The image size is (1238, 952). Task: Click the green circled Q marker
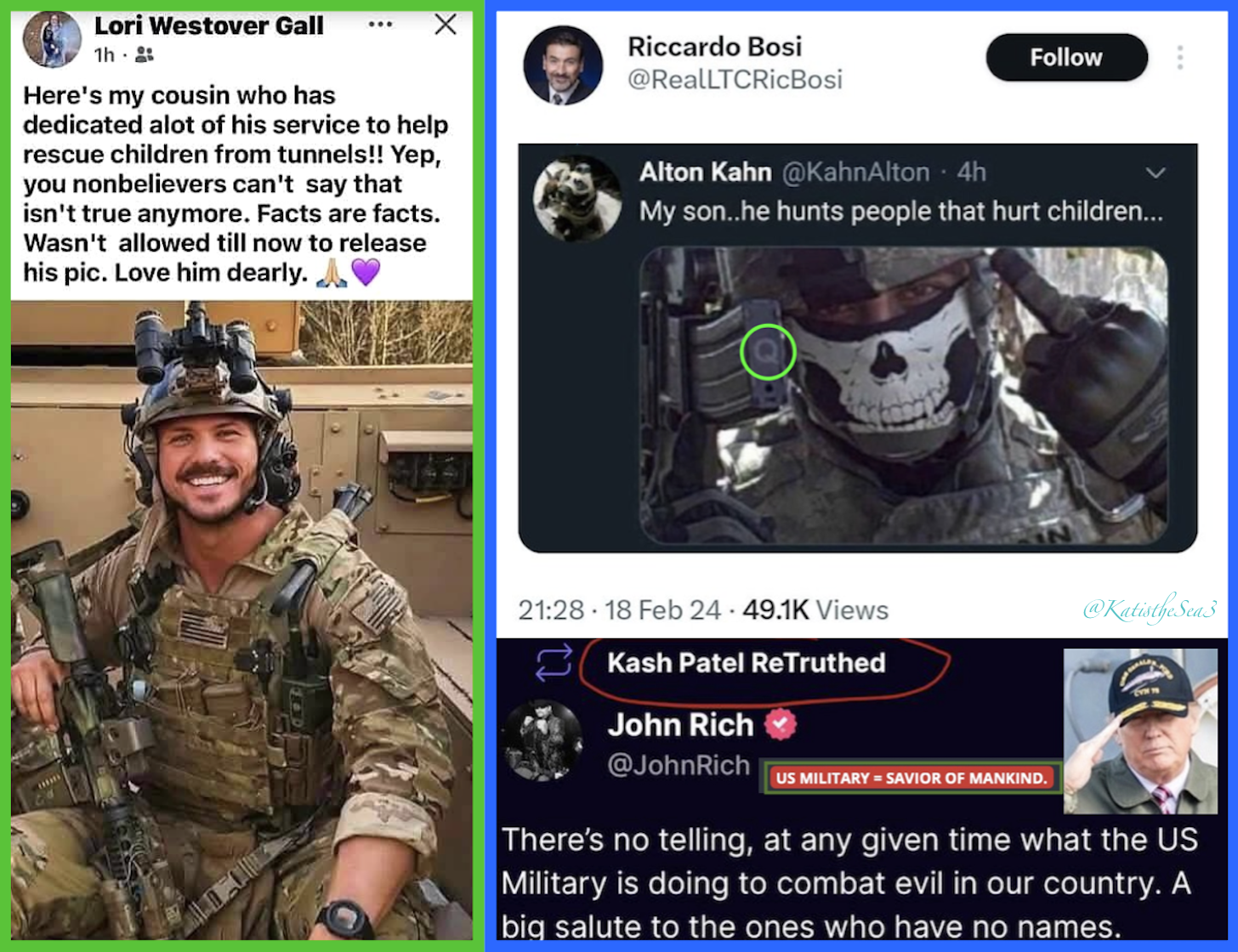click(x=768, y=352)
